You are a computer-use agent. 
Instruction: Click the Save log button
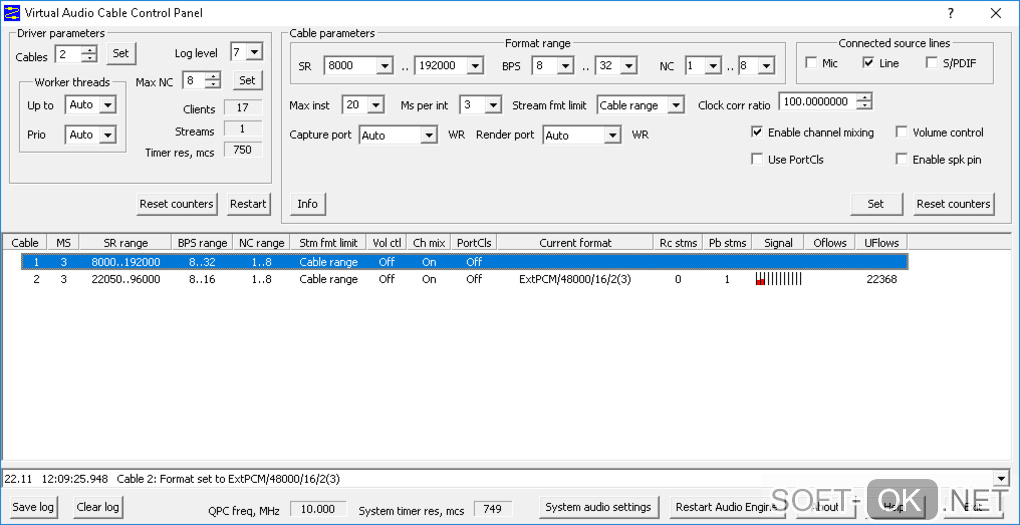(34, 507)
